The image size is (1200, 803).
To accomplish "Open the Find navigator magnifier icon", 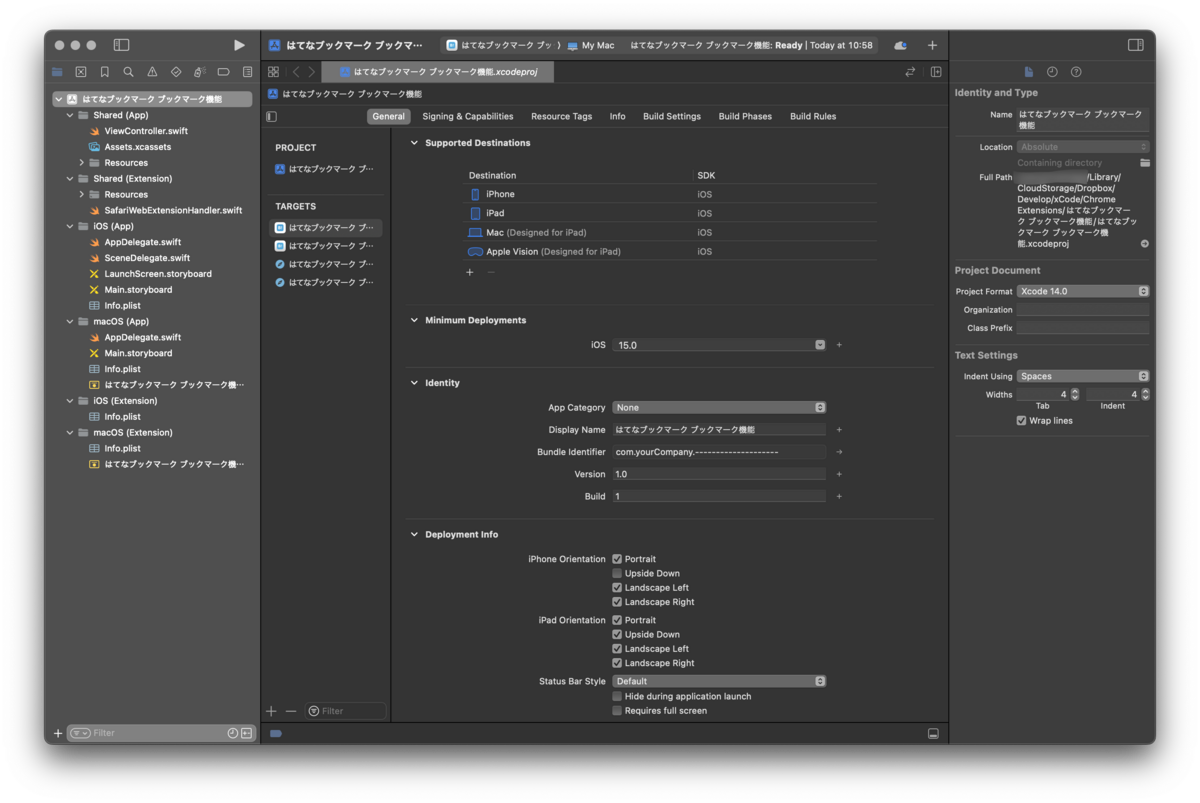I will coord(128,72).
